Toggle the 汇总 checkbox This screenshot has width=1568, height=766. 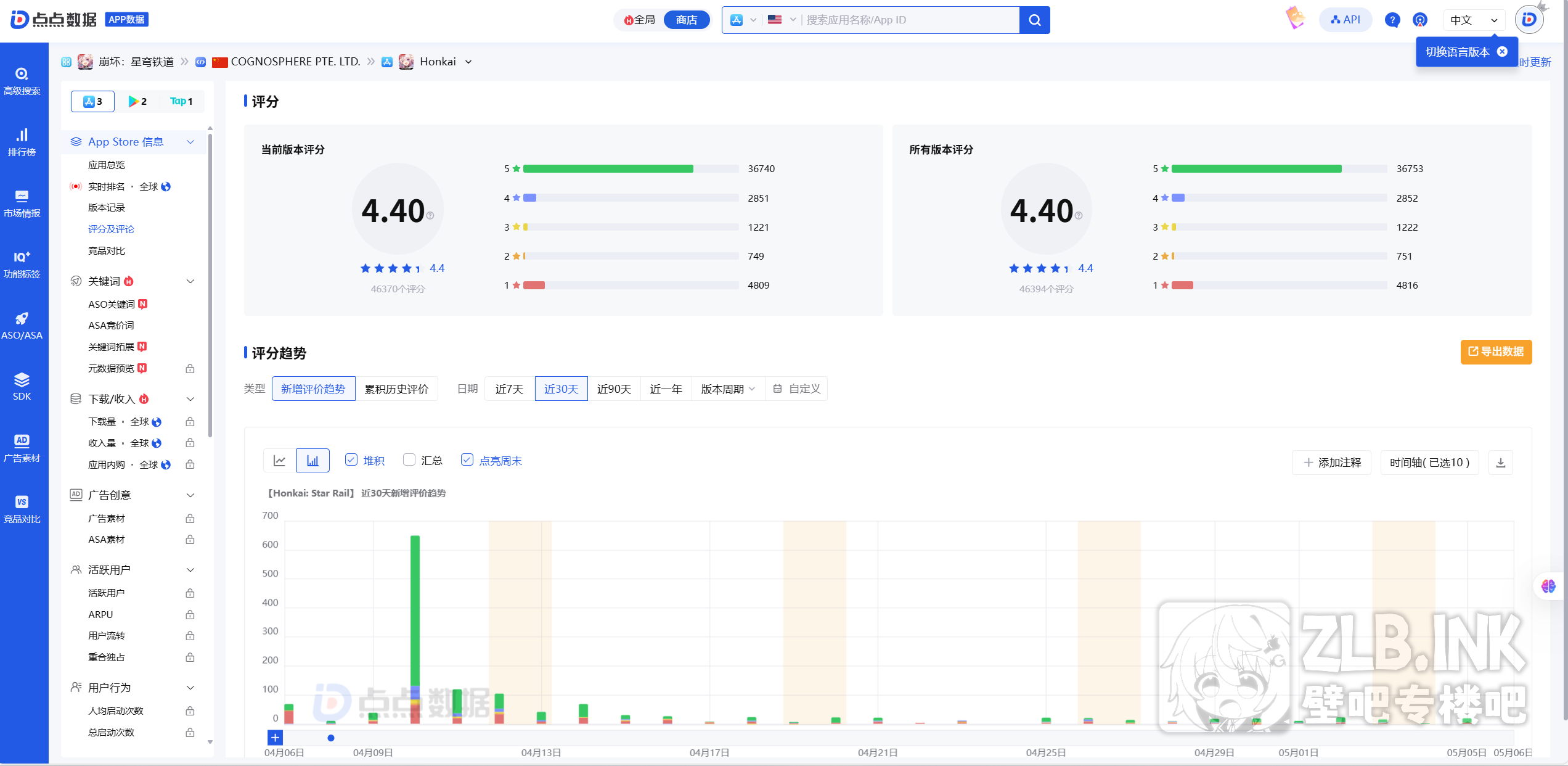click(x=409, y=460)
